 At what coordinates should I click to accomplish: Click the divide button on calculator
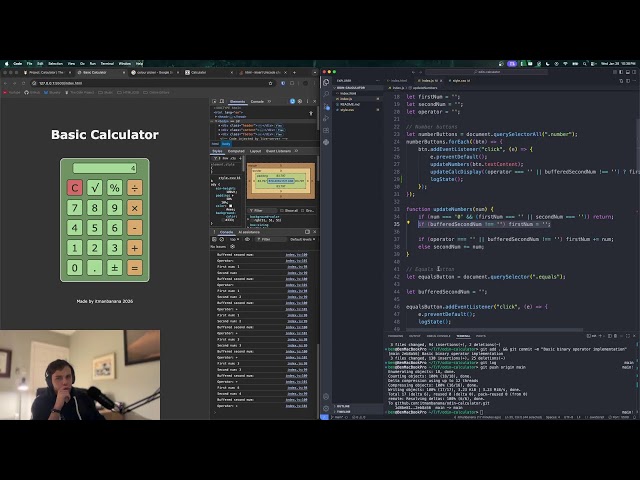pyautogui.click(x=135, y=188)
